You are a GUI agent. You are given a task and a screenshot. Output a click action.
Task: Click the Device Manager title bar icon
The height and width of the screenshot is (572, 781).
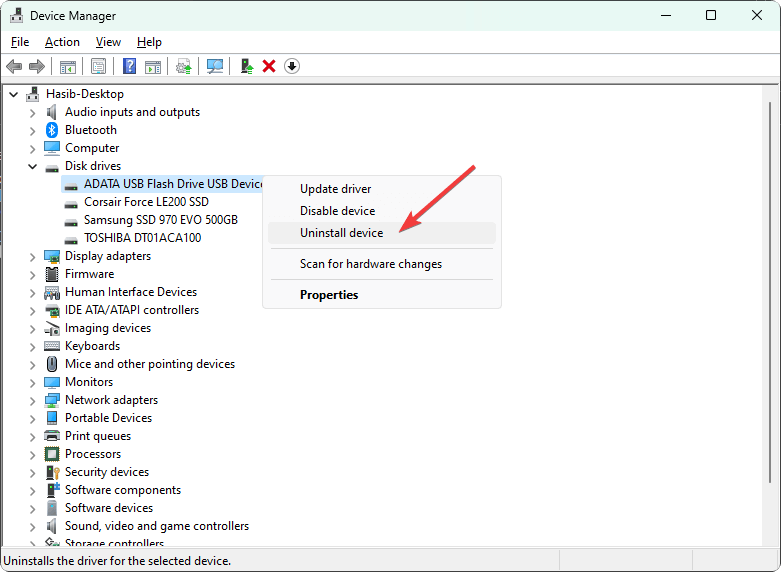16,15
